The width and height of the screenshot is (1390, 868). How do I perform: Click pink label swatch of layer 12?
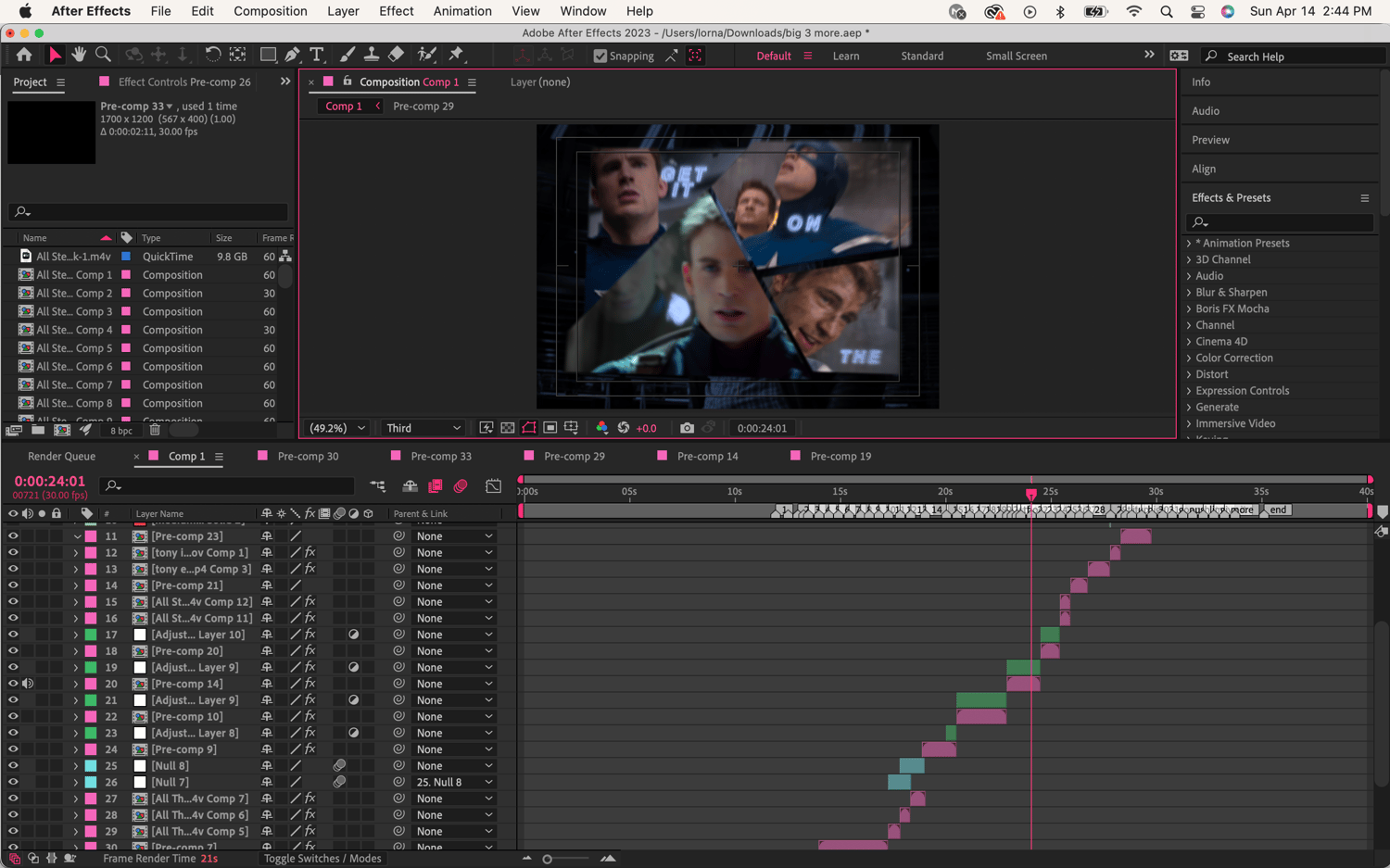[91, 553]
